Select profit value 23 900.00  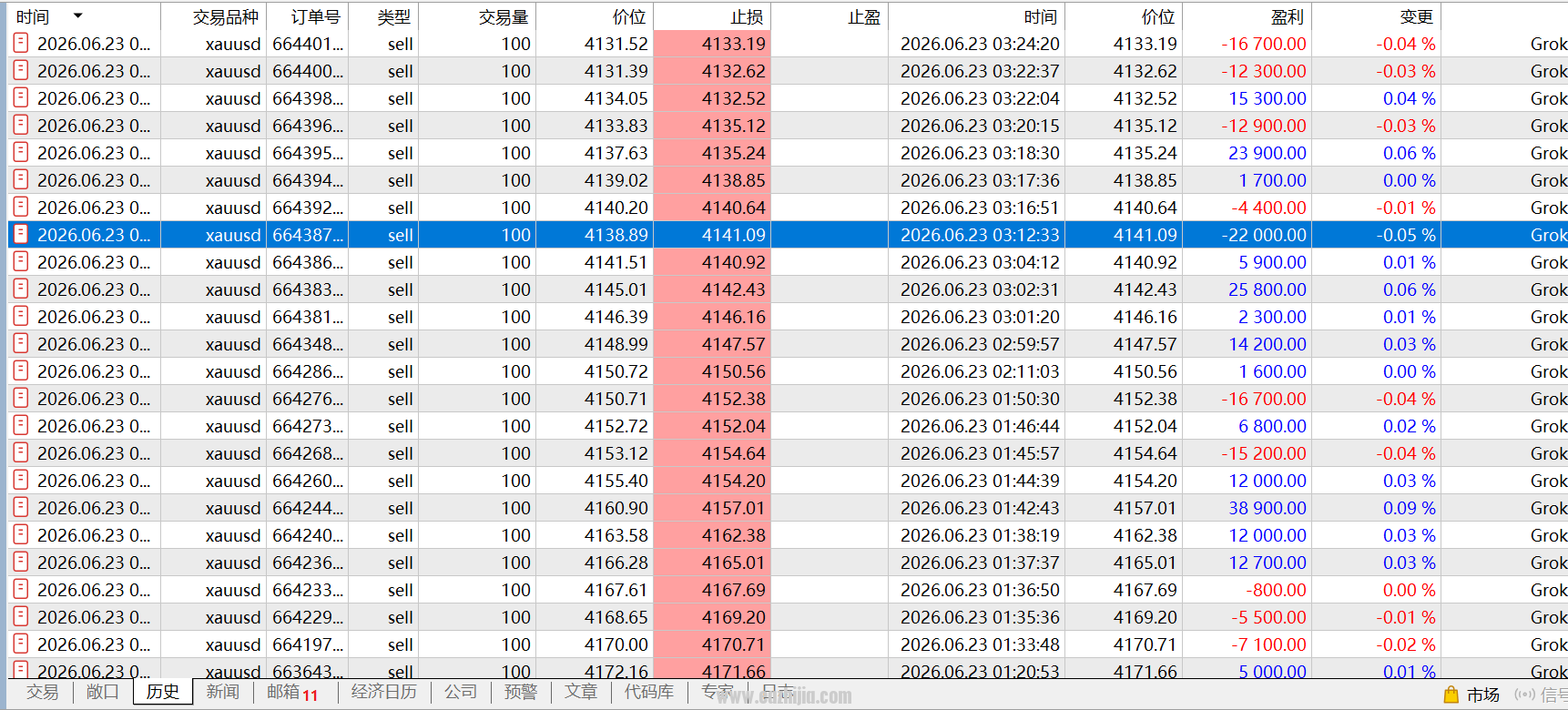[1268, 153]
